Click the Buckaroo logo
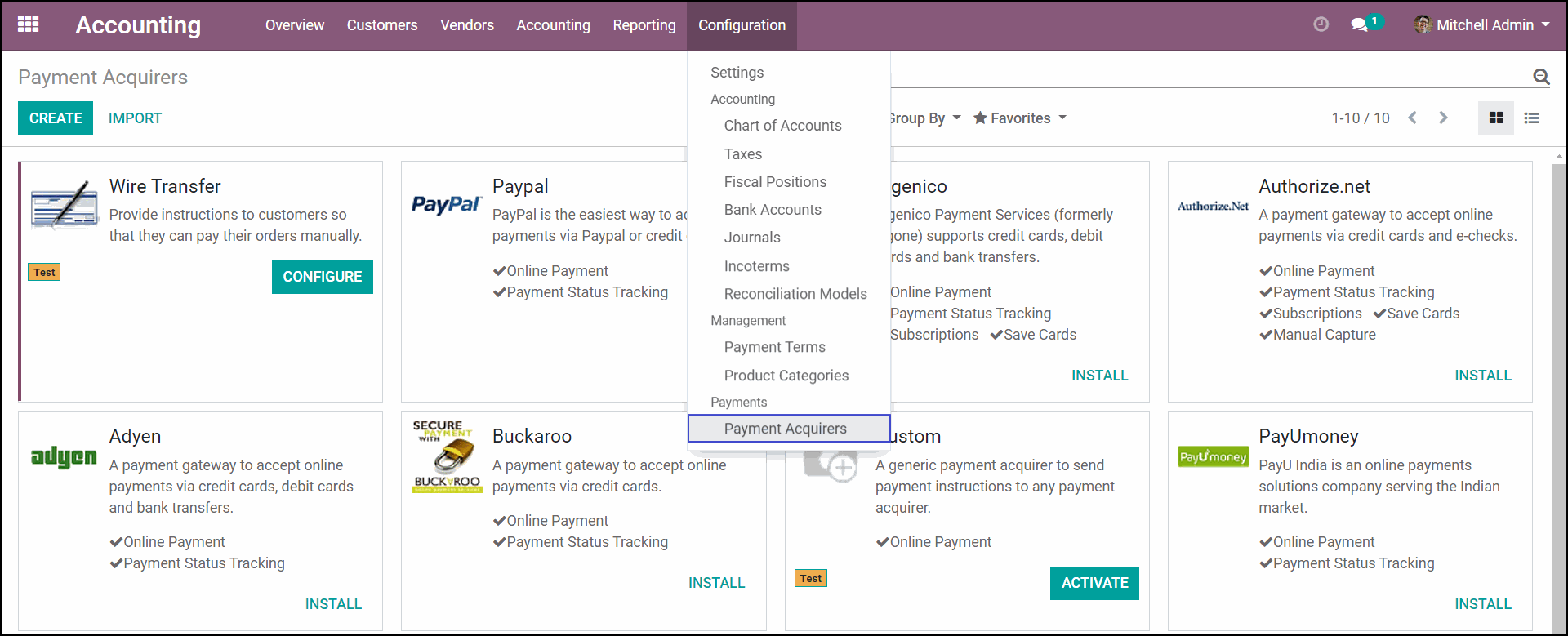1568x636 pixels. [x=447, y=456]
